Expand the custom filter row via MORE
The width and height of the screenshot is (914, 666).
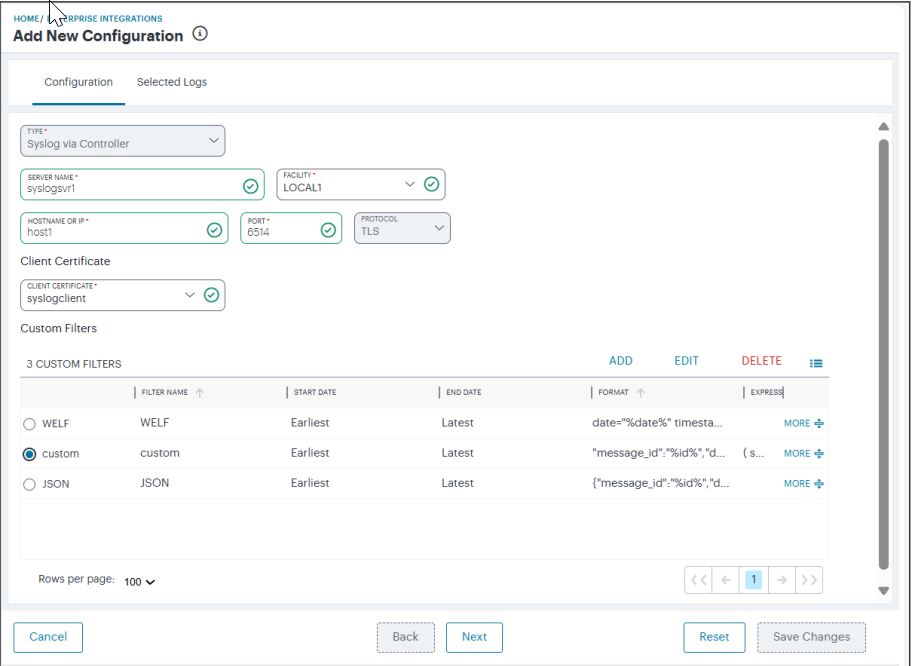coord(797,453)
